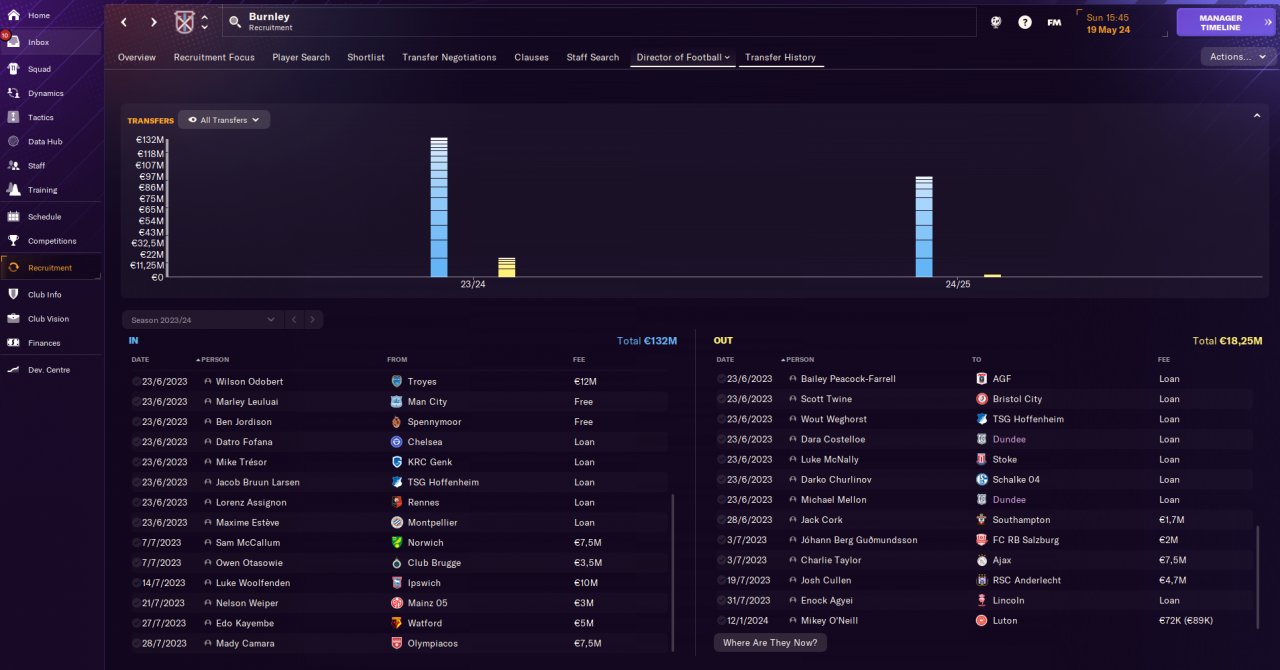
Task: Click the blue 23/24 transfers-in bar
Action: pos(439,207)
